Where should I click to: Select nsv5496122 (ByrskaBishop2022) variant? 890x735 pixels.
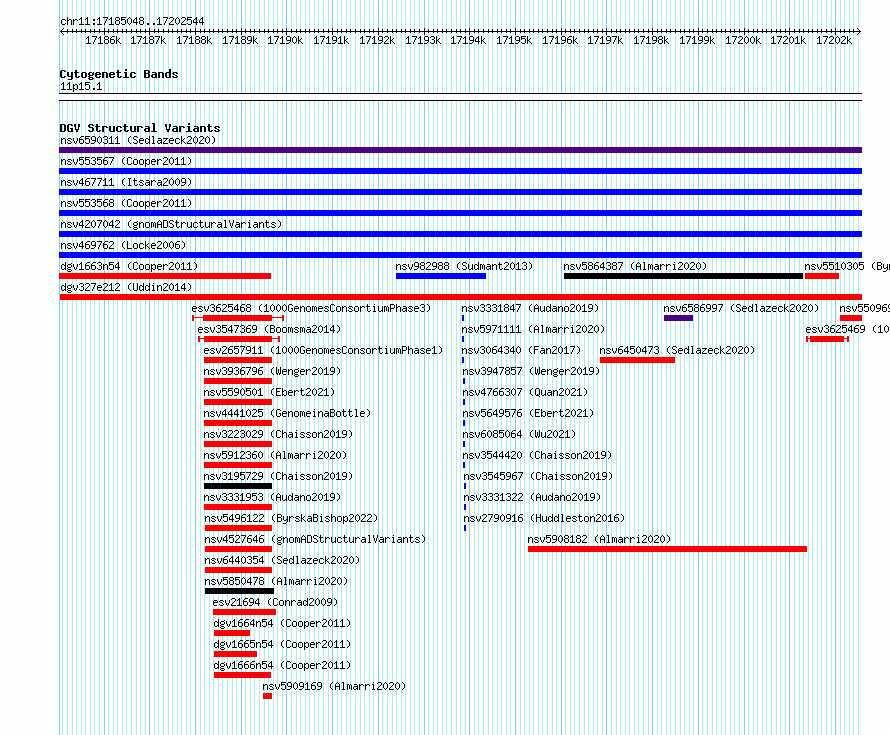click(291, 518)
